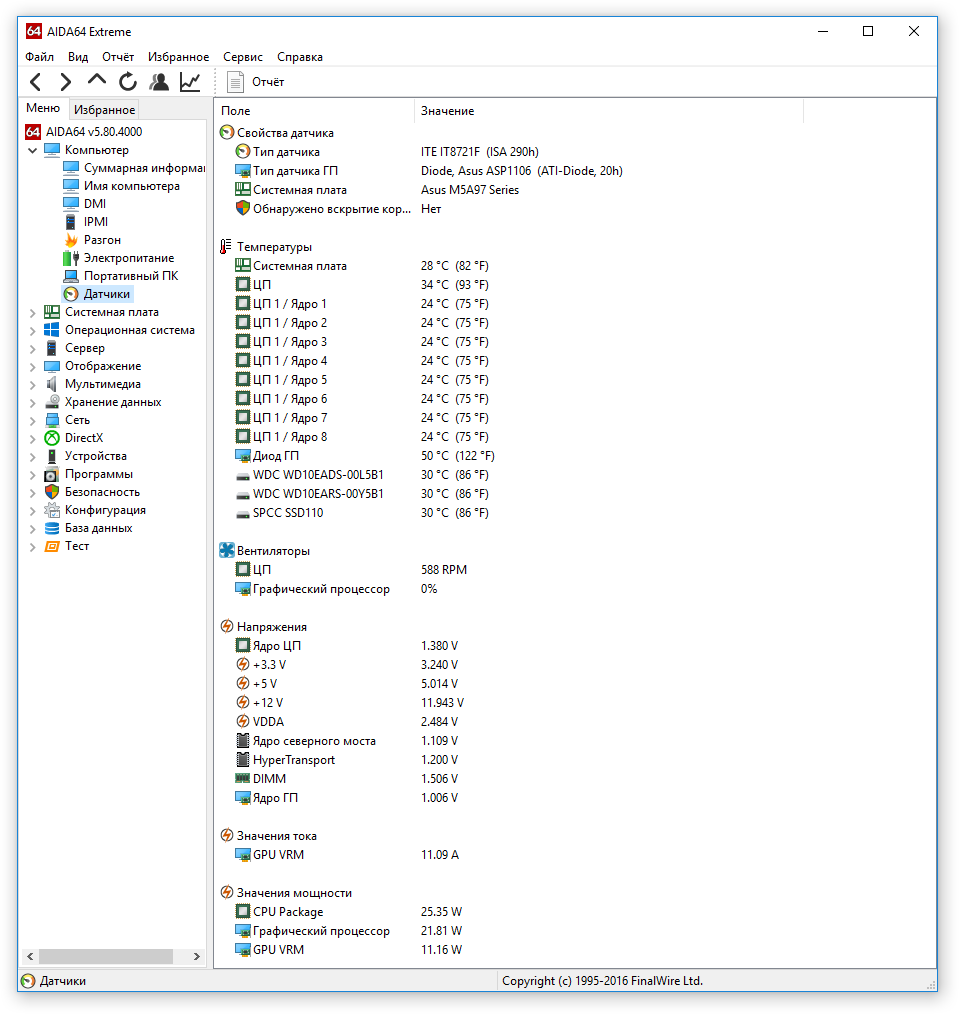Select the HyperTransport voltage row
Viewport: 959px width, 1014px height.
pos(347,760)
